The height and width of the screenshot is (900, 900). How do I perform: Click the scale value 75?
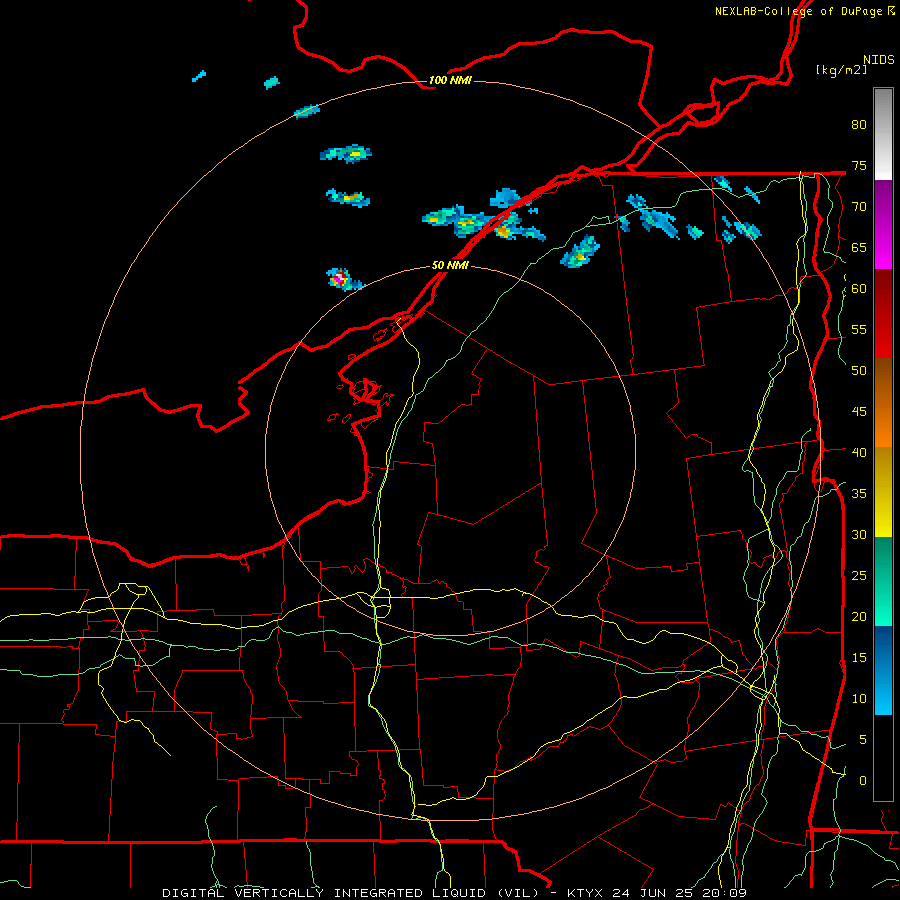pos(859,165)
